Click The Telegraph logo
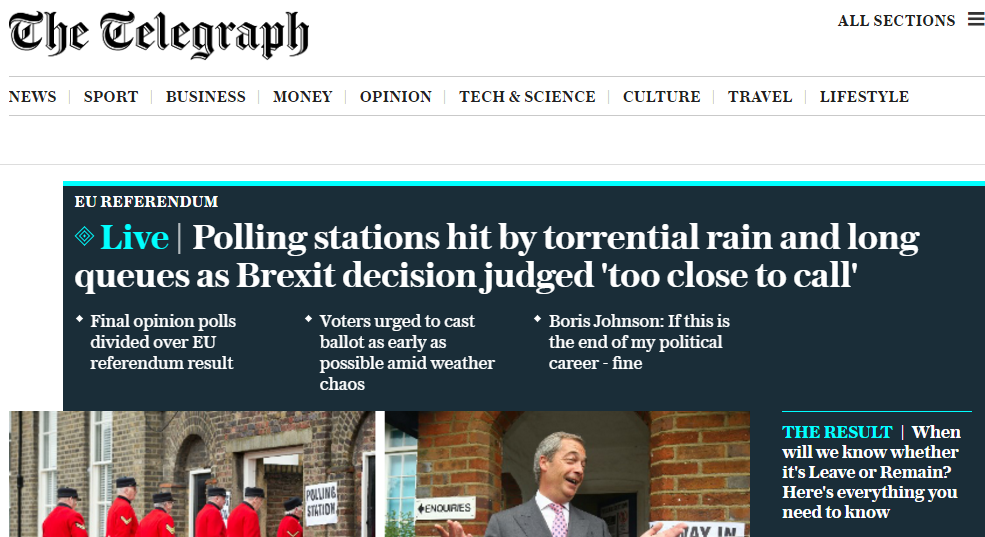The width and height of the screenshot is (985, 537). click(158, 35)
